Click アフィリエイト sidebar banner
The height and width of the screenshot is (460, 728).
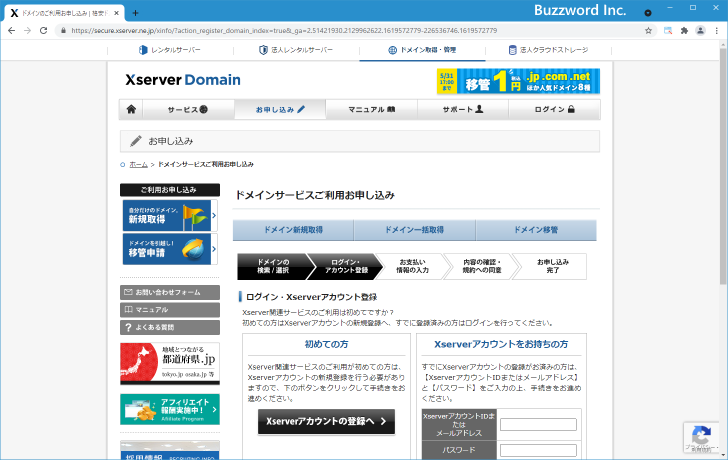point(170,409)
